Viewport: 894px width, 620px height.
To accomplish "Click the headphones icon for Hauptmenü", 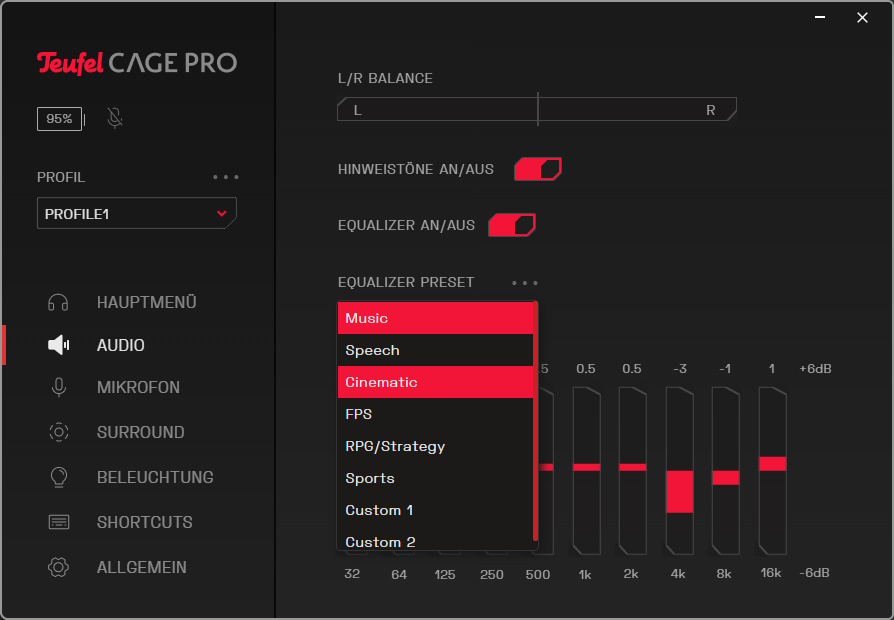I will pyautogui.click(x=58, y=302).
